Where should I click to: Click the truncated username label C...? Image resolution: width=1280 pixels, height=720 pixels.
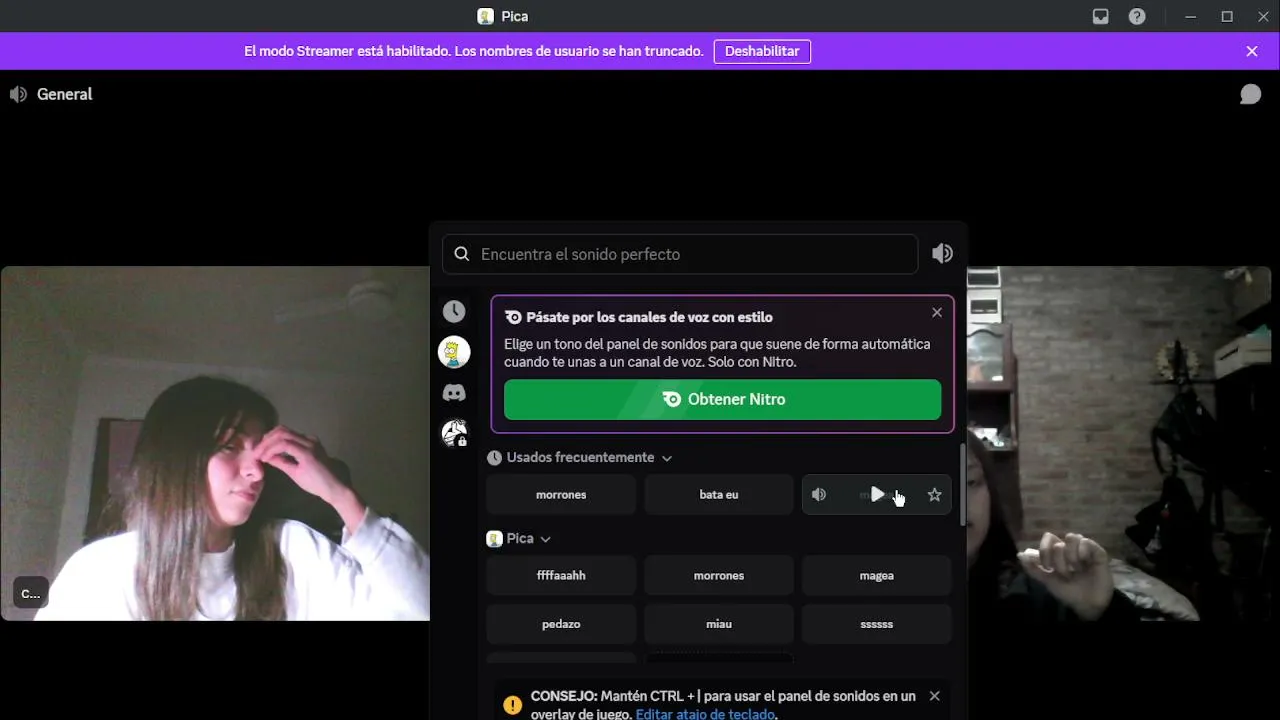tap(31, 593)
